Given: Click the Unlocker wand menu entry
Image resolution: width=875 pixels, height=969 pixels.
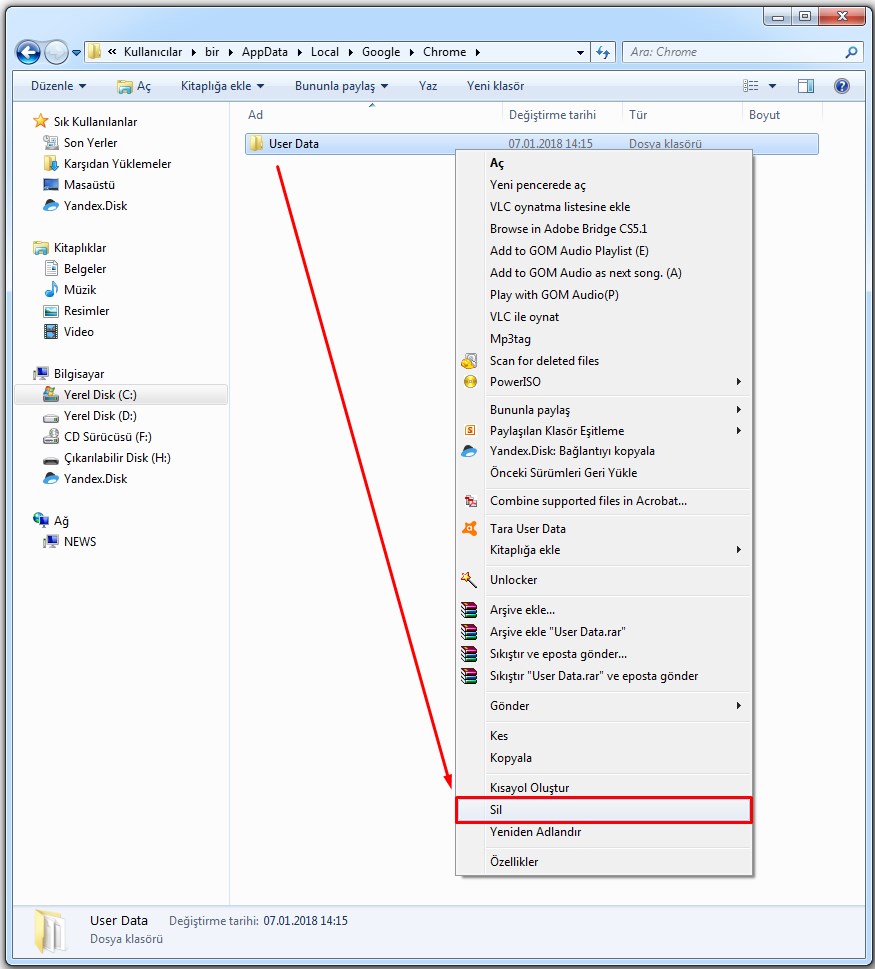Looking at the screenshot, I should pyautogui.click(x=513, y=580).
